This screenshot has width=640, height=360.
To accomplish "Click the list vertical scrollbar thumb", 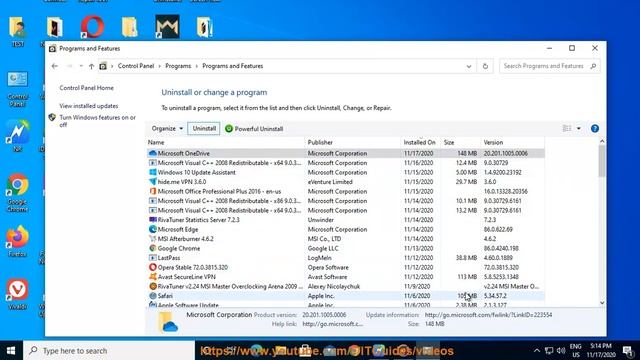I will (x=602, y=161).
